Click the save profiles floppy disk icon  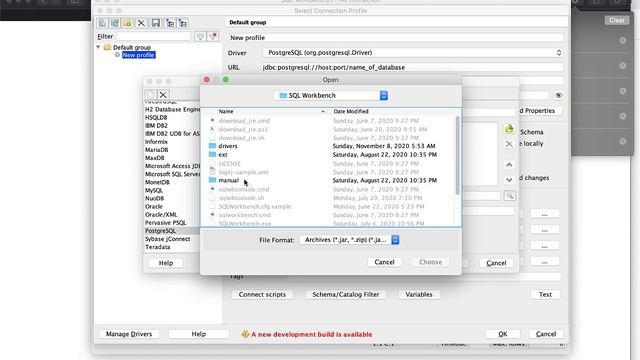[156, 23]
